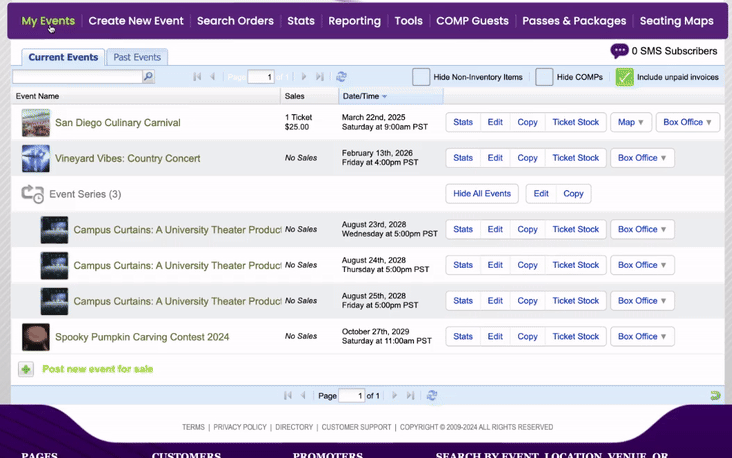Toggle Hide Non-Inventory Items checkbox
This screenshot has width=732, height=458.
pyautogui.click(x=421, y=77)
